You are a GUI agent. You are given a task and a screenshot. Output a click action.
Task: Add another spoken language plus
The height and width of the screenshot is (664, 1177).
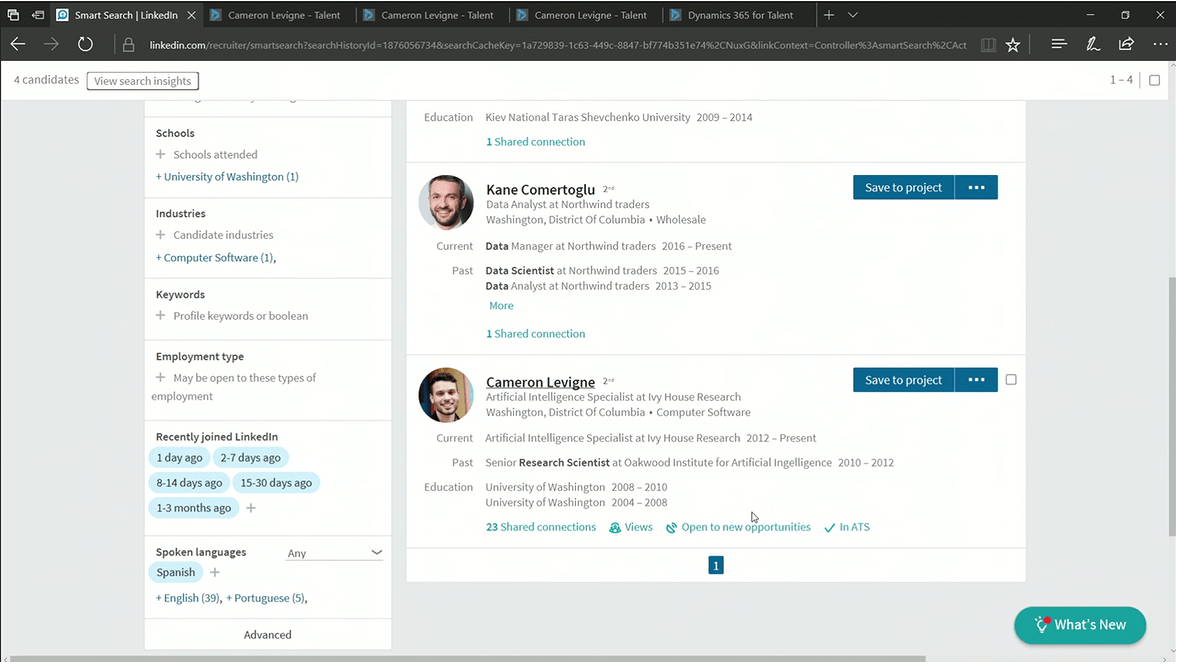point(215,572)
